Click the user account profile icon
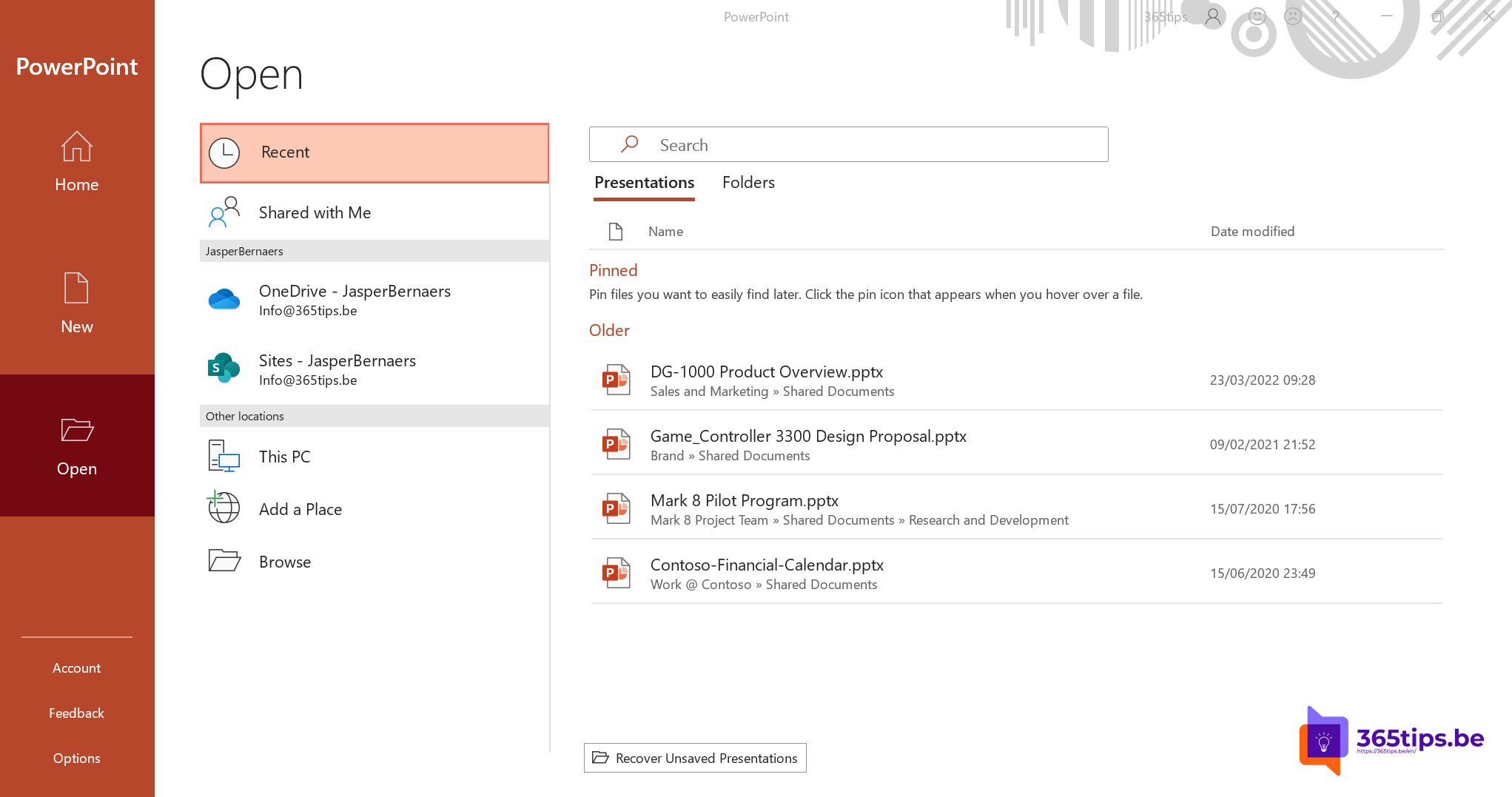Viewport: 1512px width, 797px height. (1212, 16)
